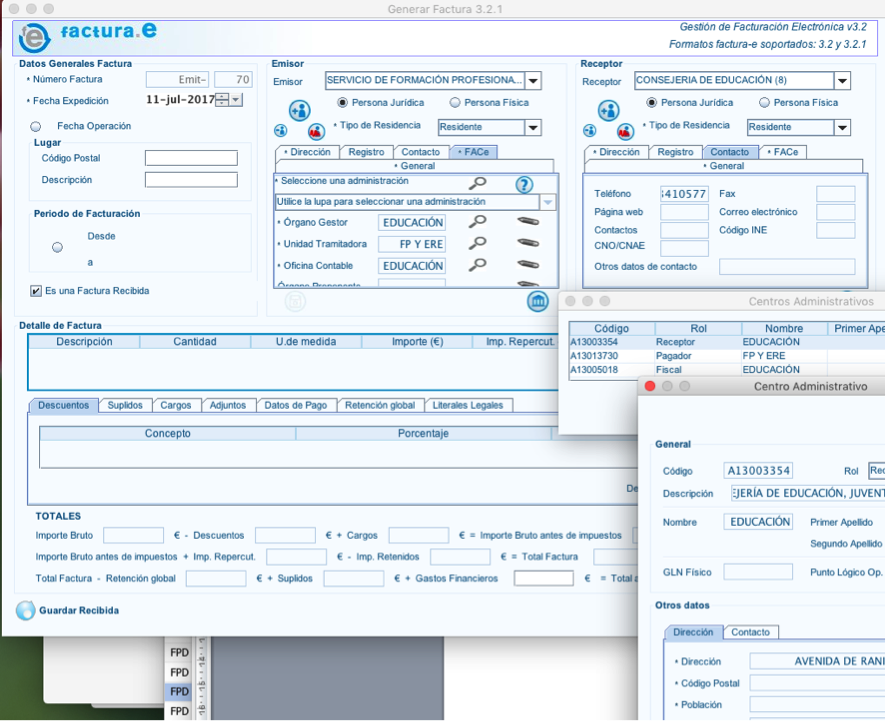Click the Porcentaje column header
The height and width of the screenshot is (721, 886).
click(423, 433)
